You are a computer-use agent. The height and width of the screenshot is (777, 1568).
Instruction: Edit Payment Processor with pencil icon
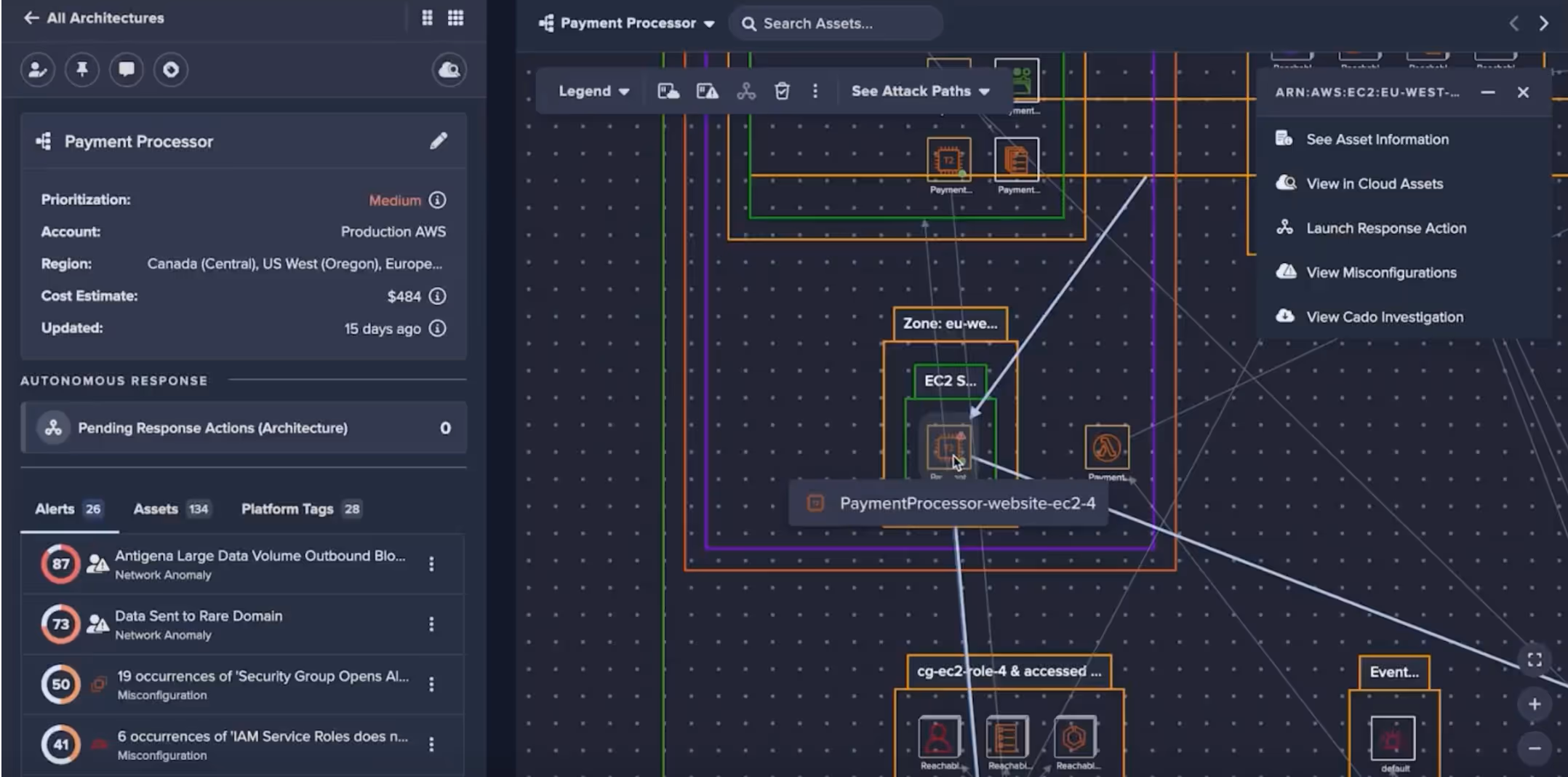point(438,141)
